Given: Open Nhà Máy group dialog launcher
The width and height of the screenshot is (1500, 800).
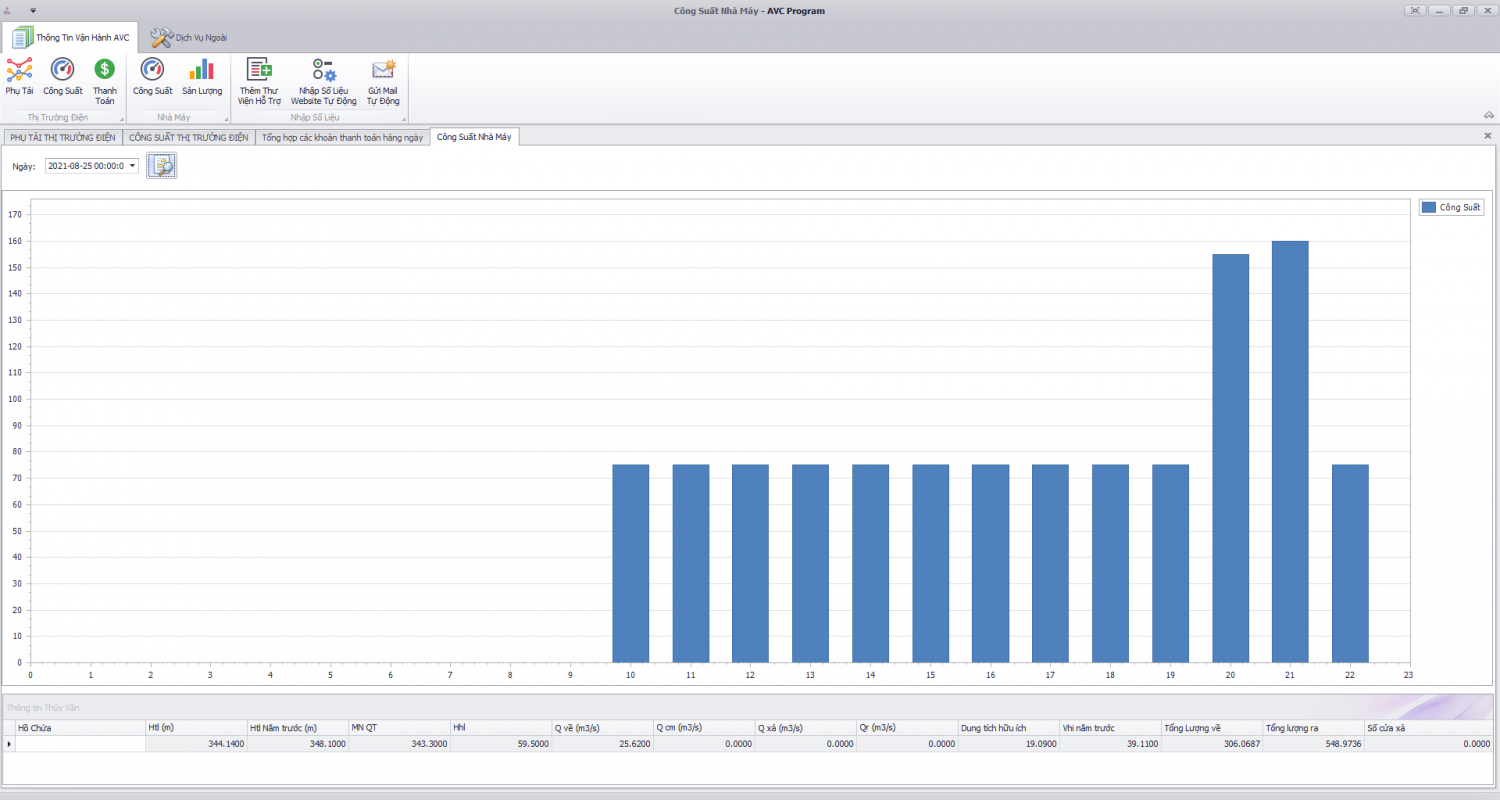Looking at the screenshot, I should pos(226,118).
